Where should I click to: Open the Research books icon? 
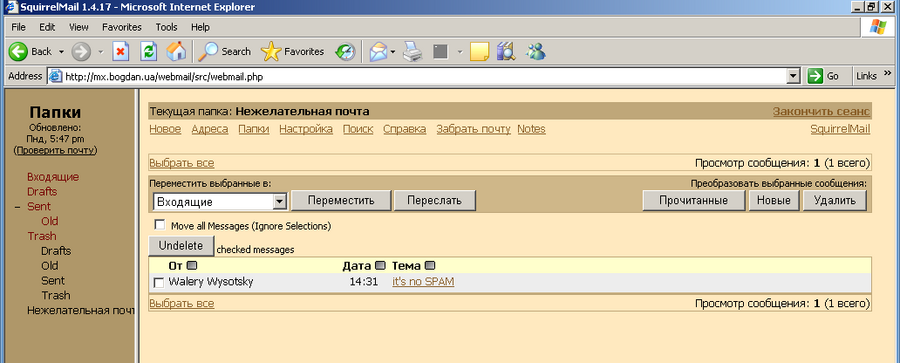pos(506,52)
